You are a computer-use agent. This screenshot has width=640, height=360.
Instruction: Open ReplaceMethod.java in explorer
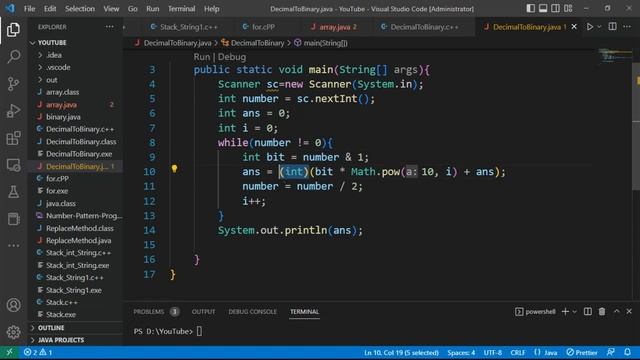coord(78,241)
